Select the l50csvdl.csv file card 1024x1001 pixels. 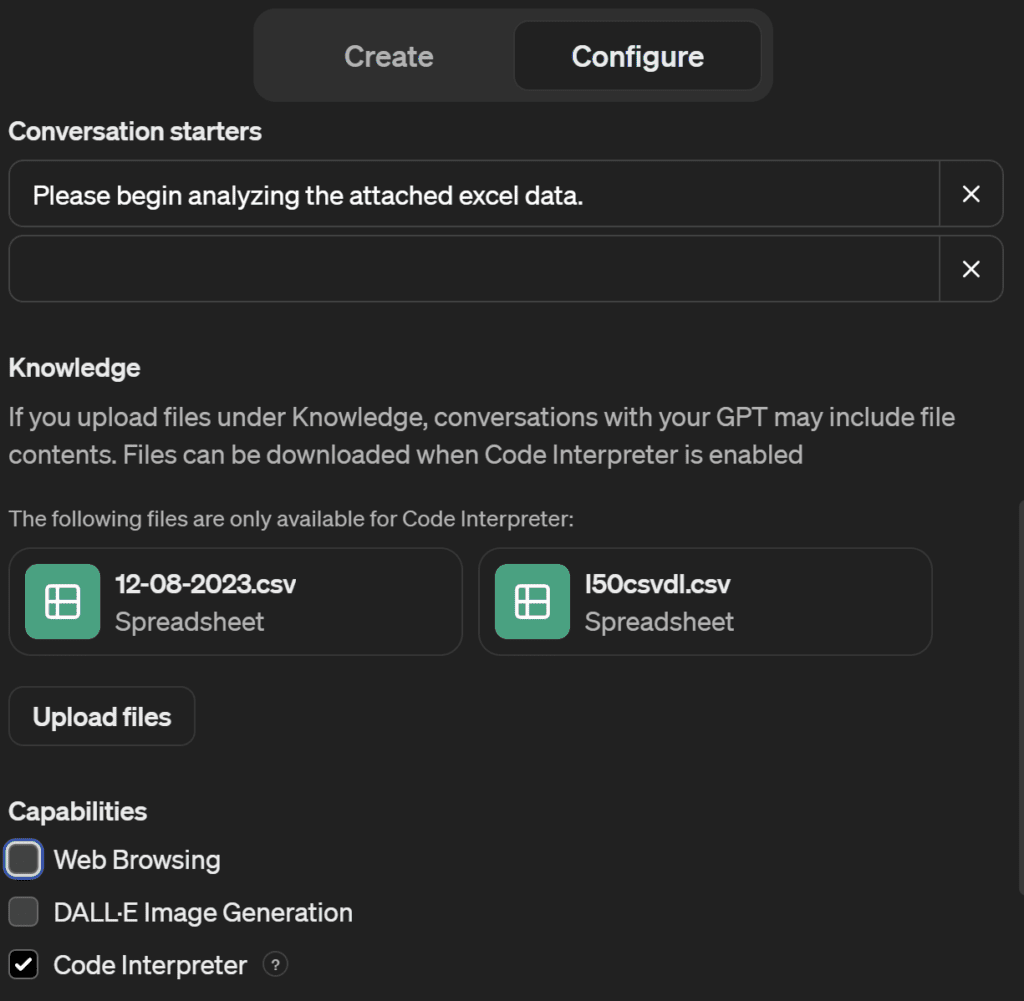(x=705, y=601)
